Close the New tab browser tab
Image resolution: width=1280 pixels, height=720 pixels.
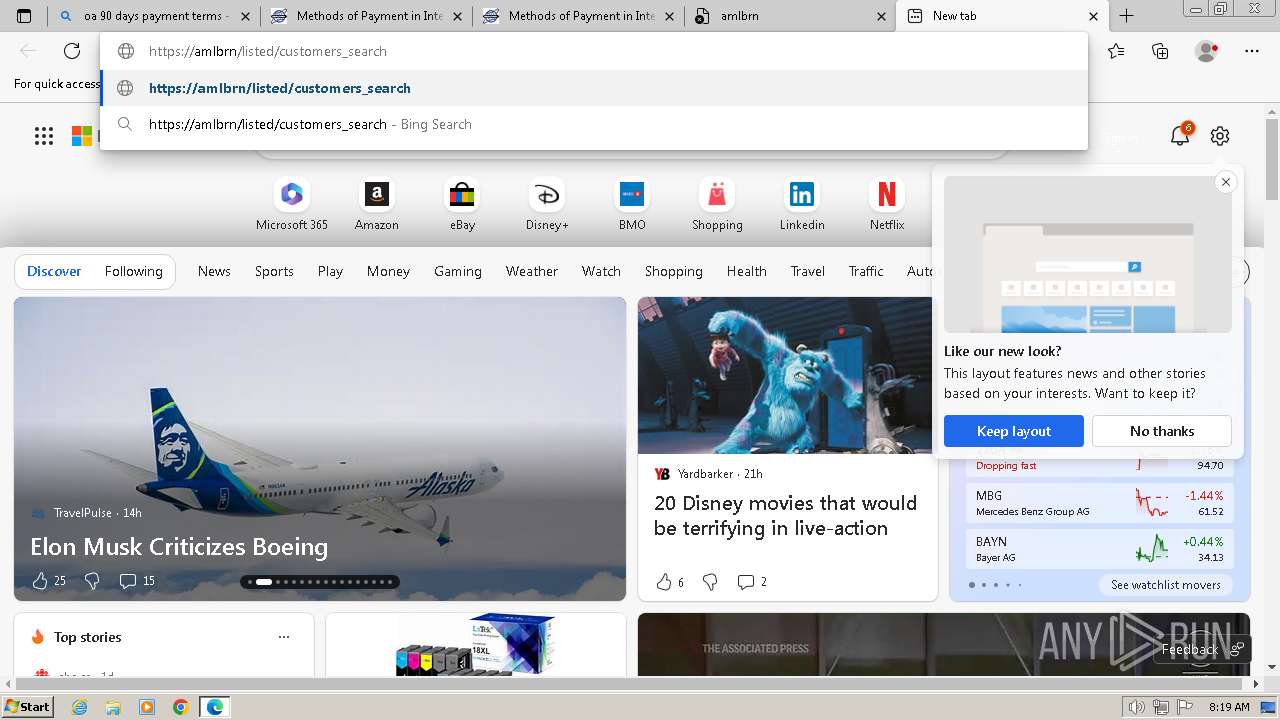click(x=1093, y=16)
